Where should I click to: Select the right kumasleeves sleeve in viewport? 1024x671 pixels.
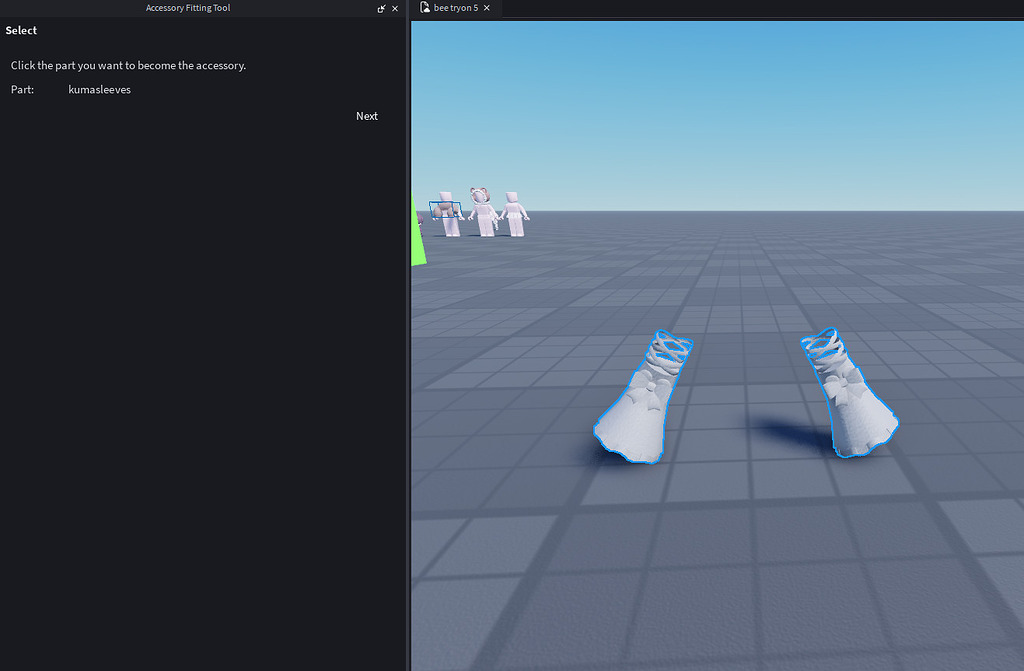(848, 395)
